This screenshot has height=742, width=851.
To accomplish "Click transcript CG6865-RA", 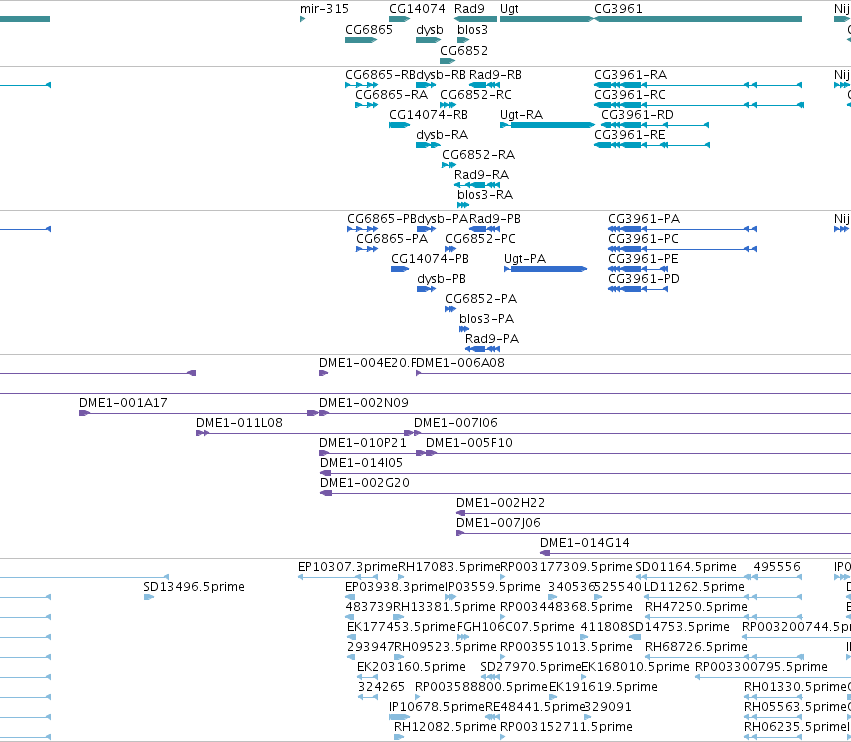I will 367,105.
